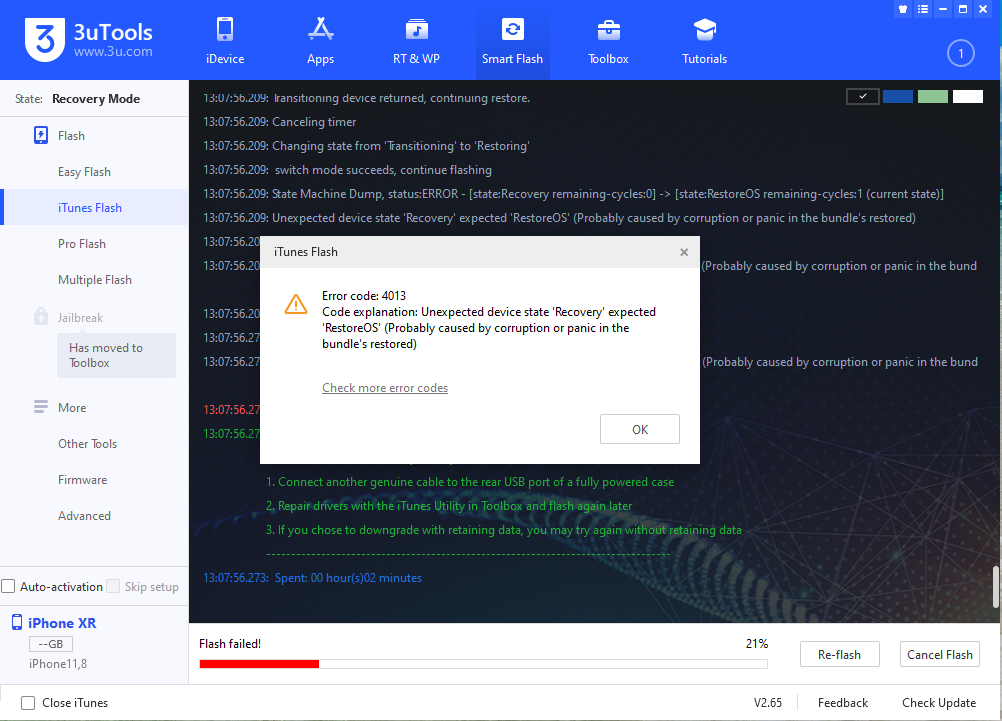Open Other Tools in sidebar
1002x721 pixels.
pyautogui.click(x=88, y=444)
